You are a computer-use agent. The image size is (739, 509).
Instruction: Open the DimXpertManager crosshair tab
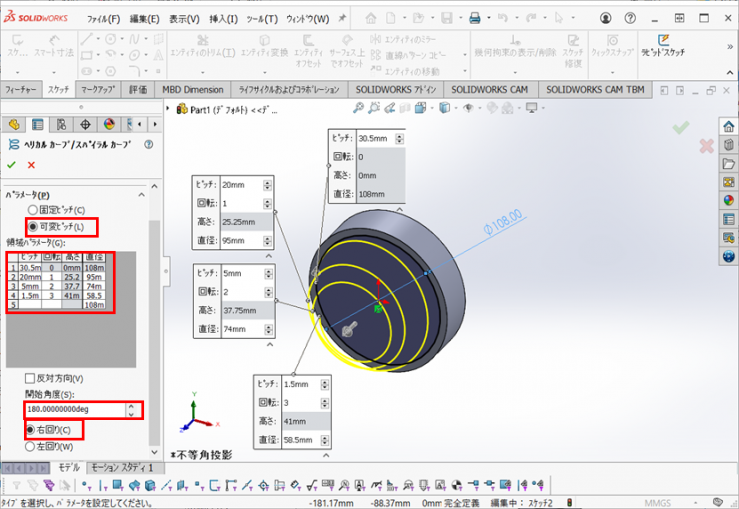pyautogui.click(x=85, y=124)
